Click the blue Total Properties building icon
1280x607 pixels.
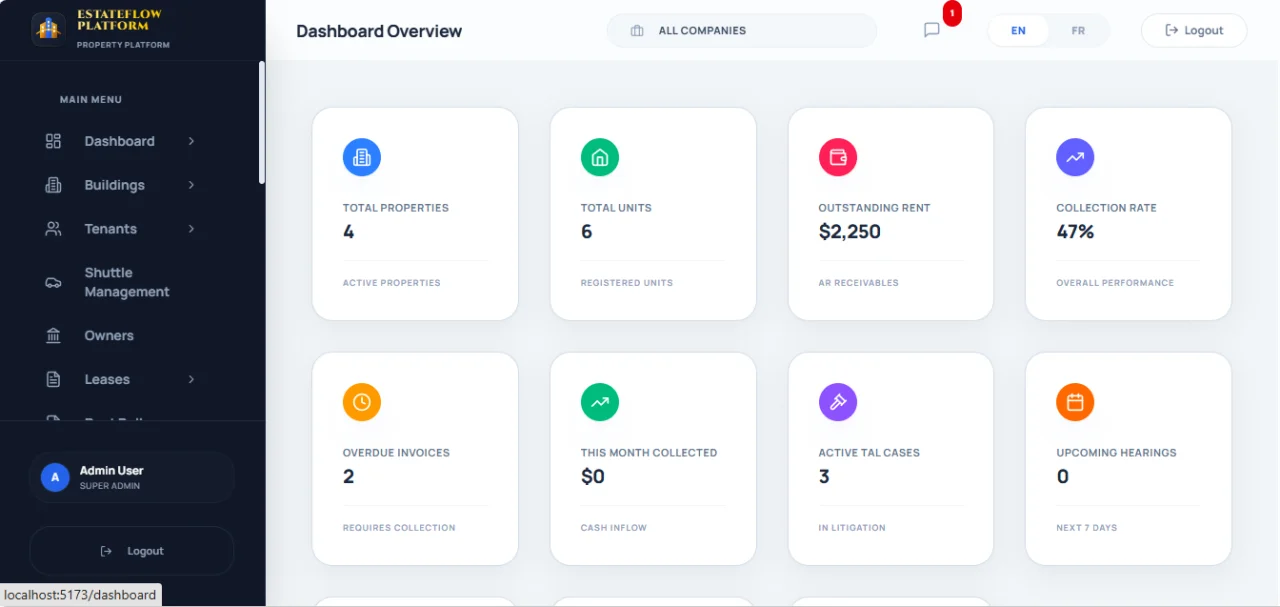click(x=362, y=157)
